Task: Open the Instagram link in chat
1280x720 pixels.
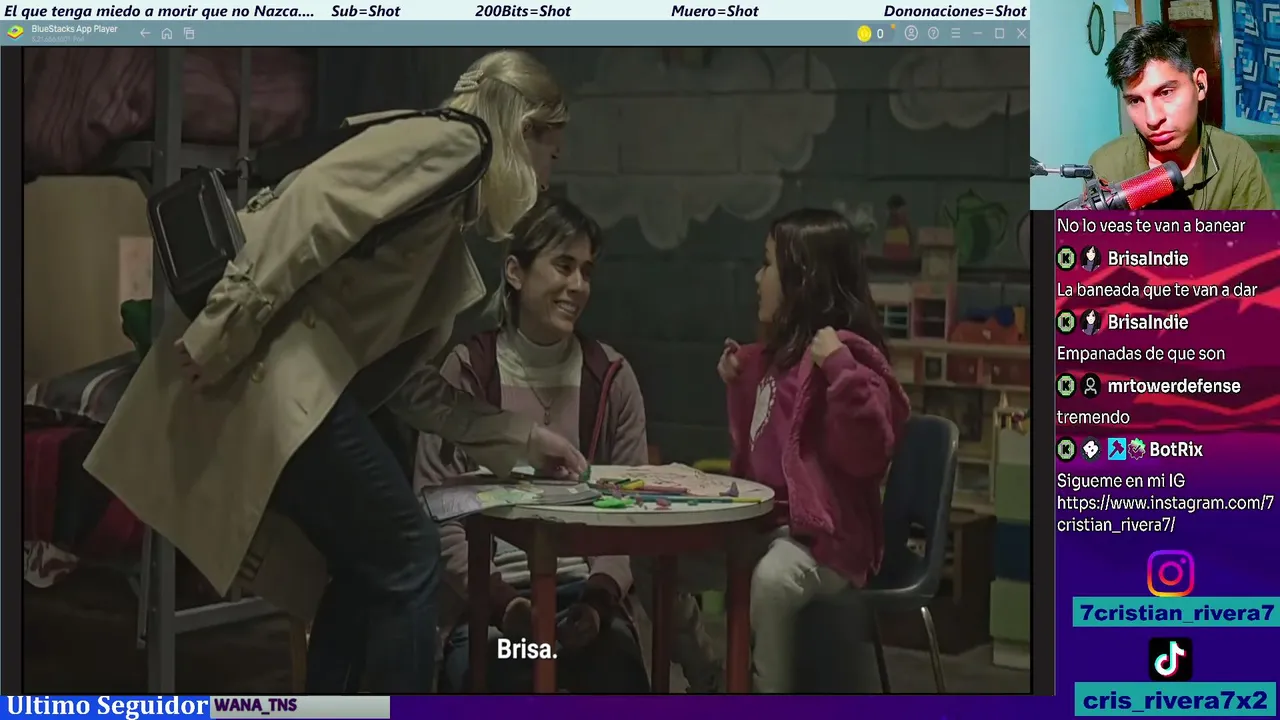Action: pyautogui.click(x=1165, y=514)
